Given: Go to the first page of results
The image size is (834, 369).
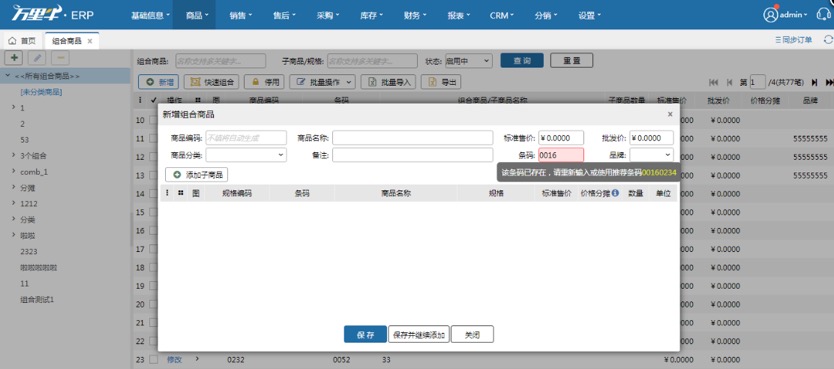Looking at the screenshot, I should pos(714,82).
